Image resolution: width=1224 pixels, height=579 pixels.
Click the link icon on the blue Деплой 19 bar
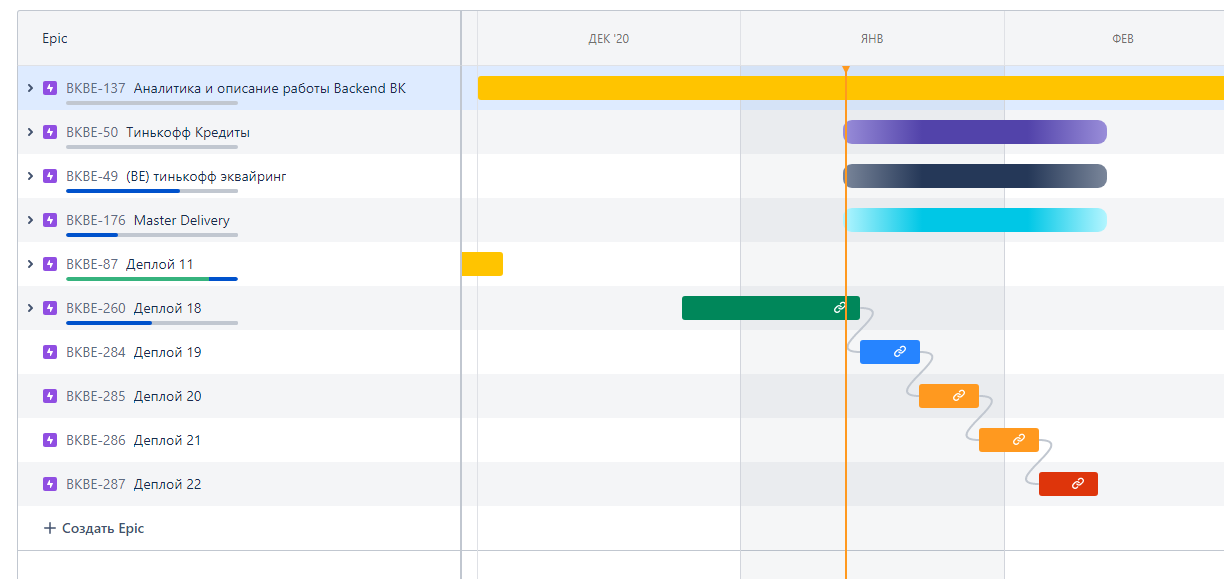pos(900,352)
